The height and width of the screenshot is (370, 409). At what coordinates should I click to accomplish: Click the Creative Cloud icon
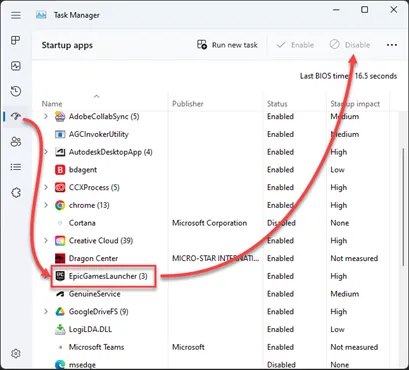60,241
